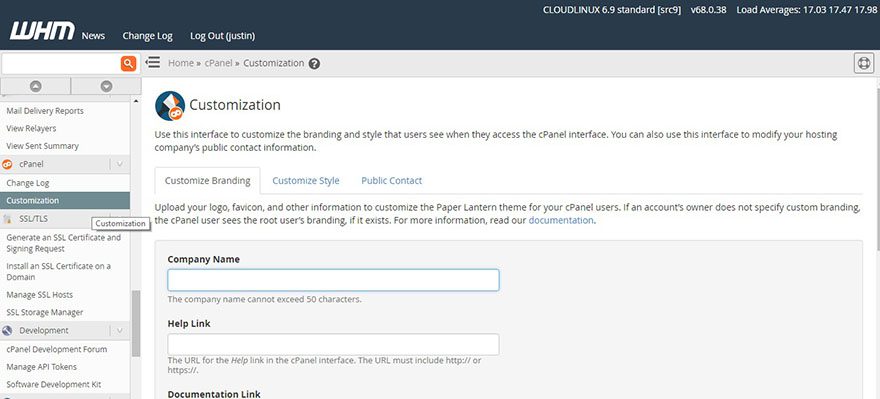Switch to the Customize Branding tab

coord(208,181)
